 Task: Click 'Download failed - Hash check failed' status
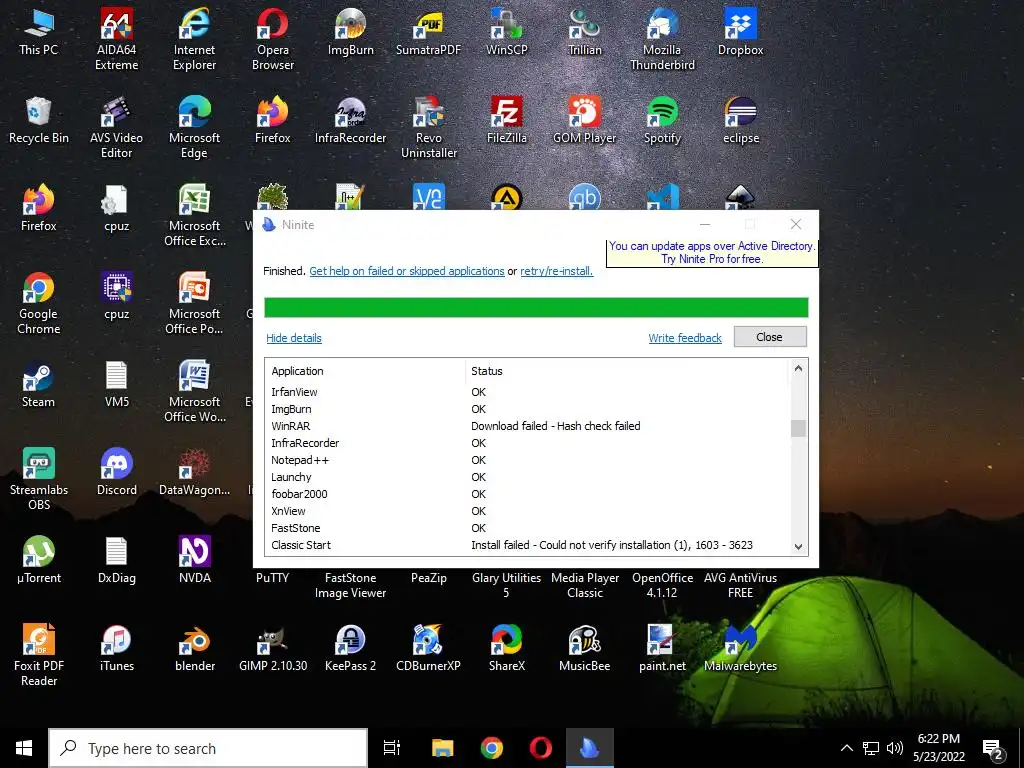point(556,426)
